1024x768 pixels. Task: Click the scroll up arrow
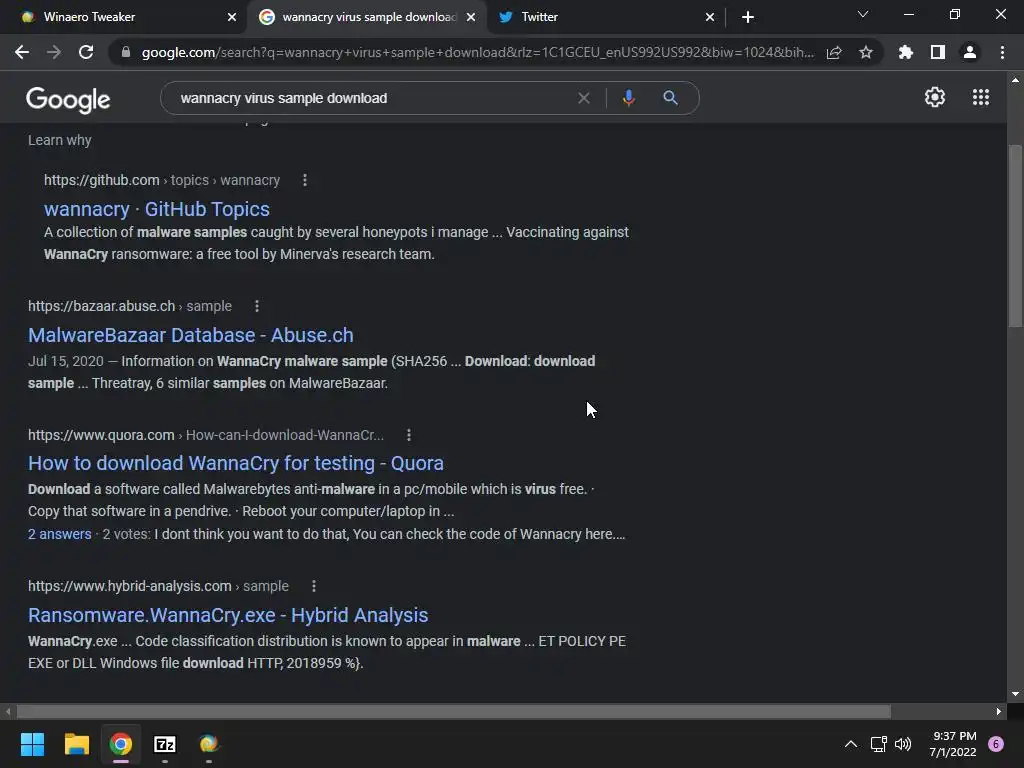point(1015,80)
